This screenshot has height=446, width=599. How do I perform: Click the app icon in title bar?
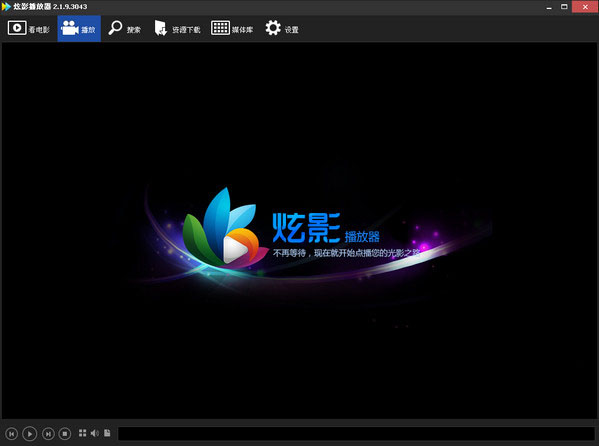pos(6,6)
